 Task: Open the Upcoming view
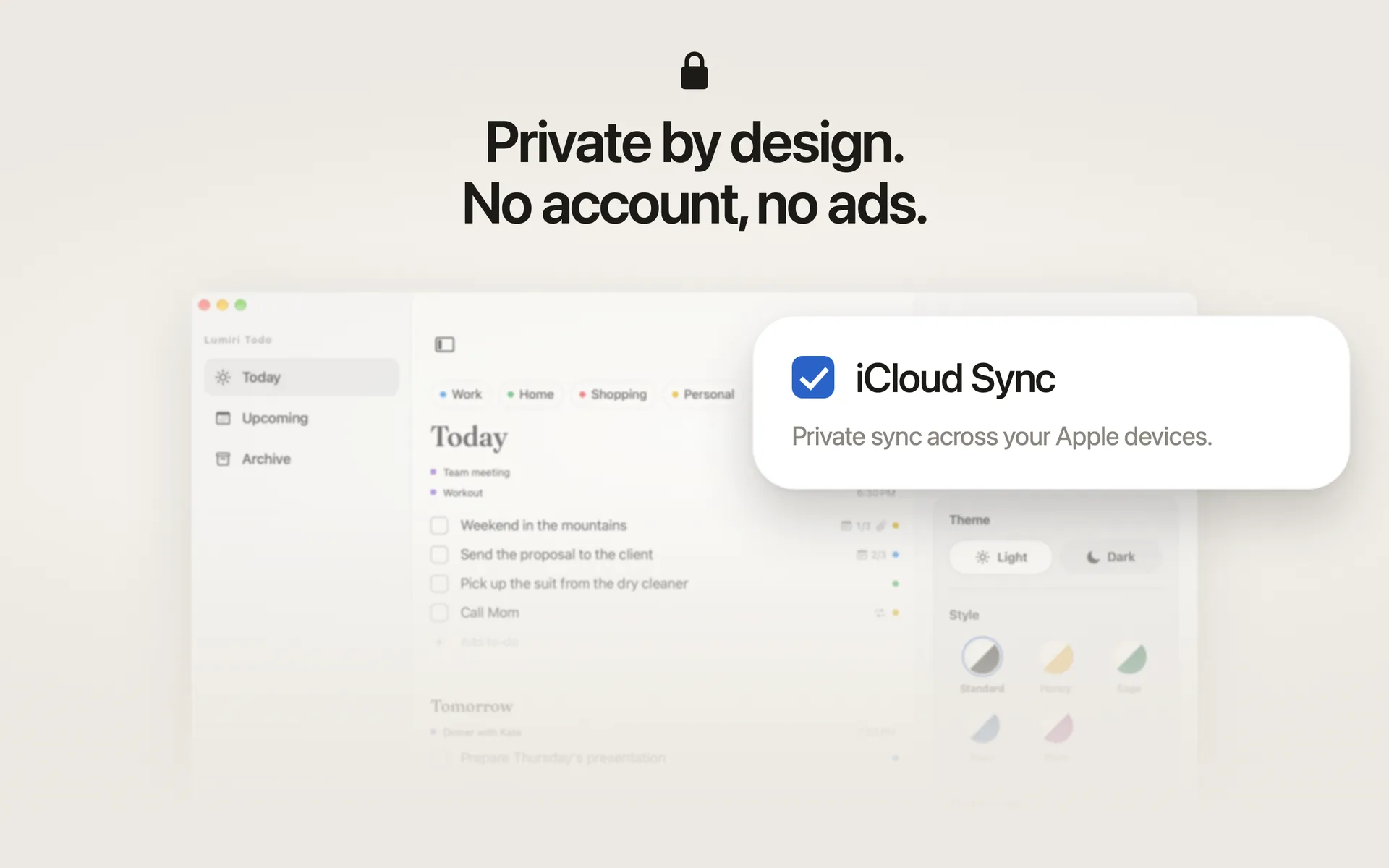301,418
